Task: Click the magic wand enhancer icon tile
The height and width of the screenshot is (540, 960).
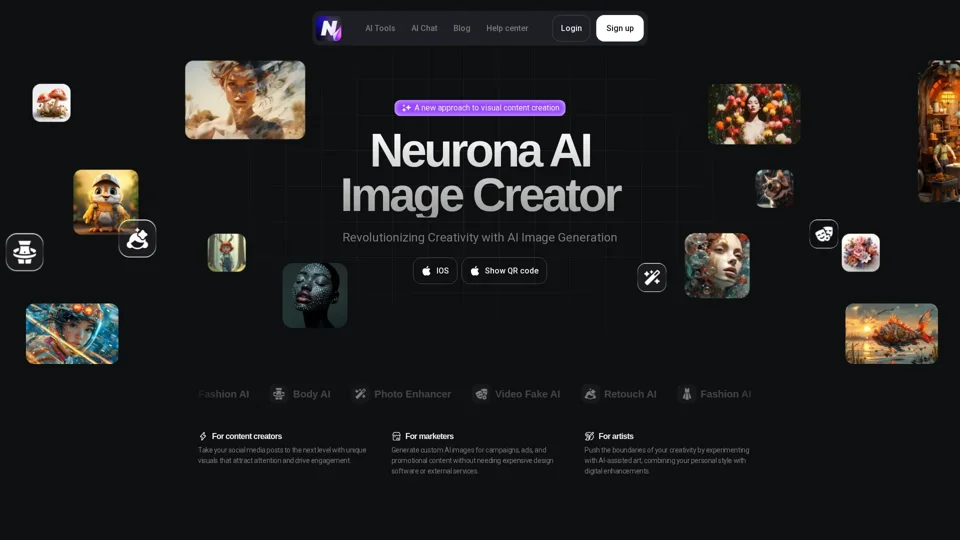Action: coord(651,277)
